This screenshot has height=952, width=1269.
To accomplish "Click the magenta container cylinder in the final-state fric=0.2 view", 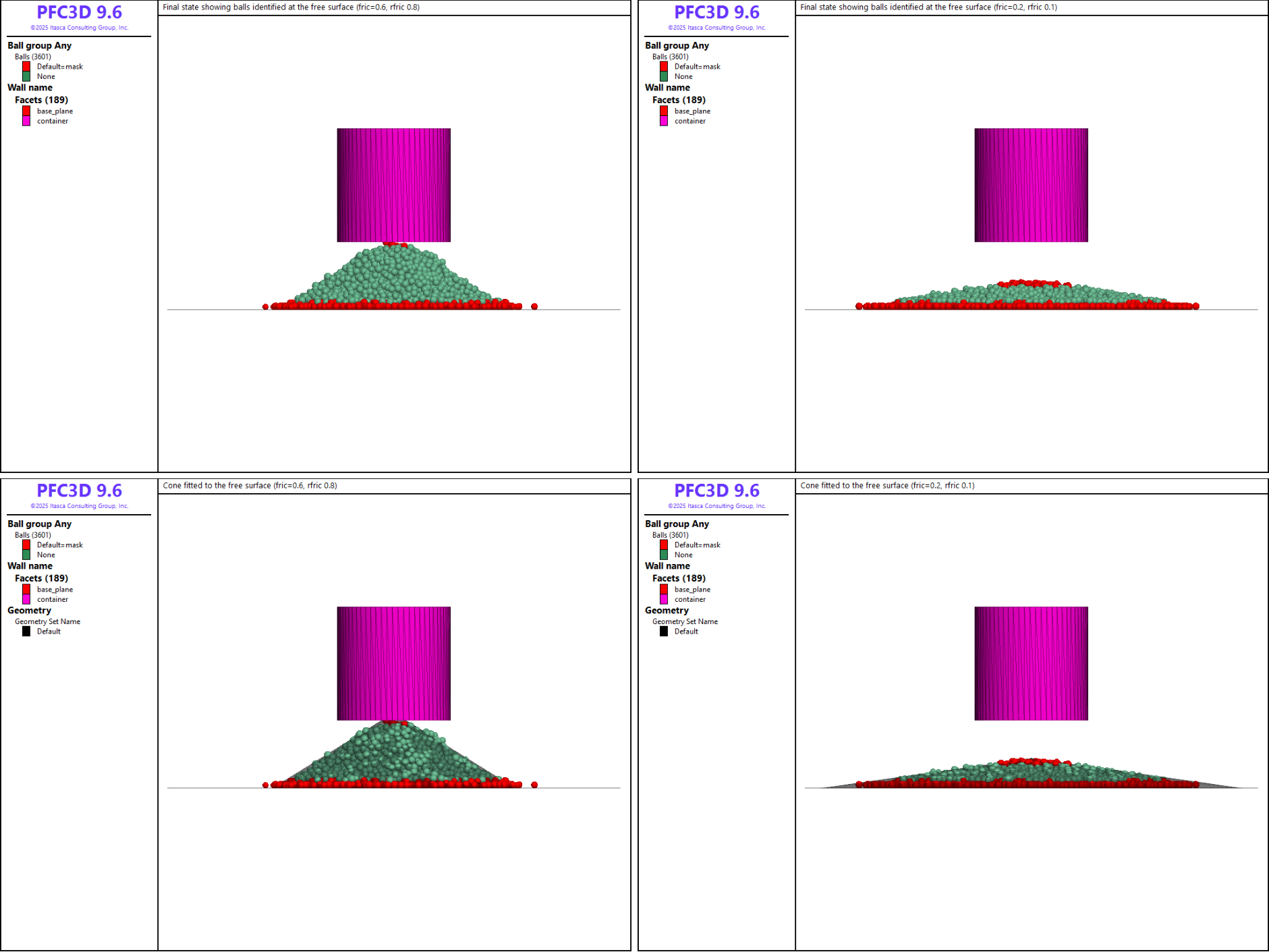I will coord(1031,185).
